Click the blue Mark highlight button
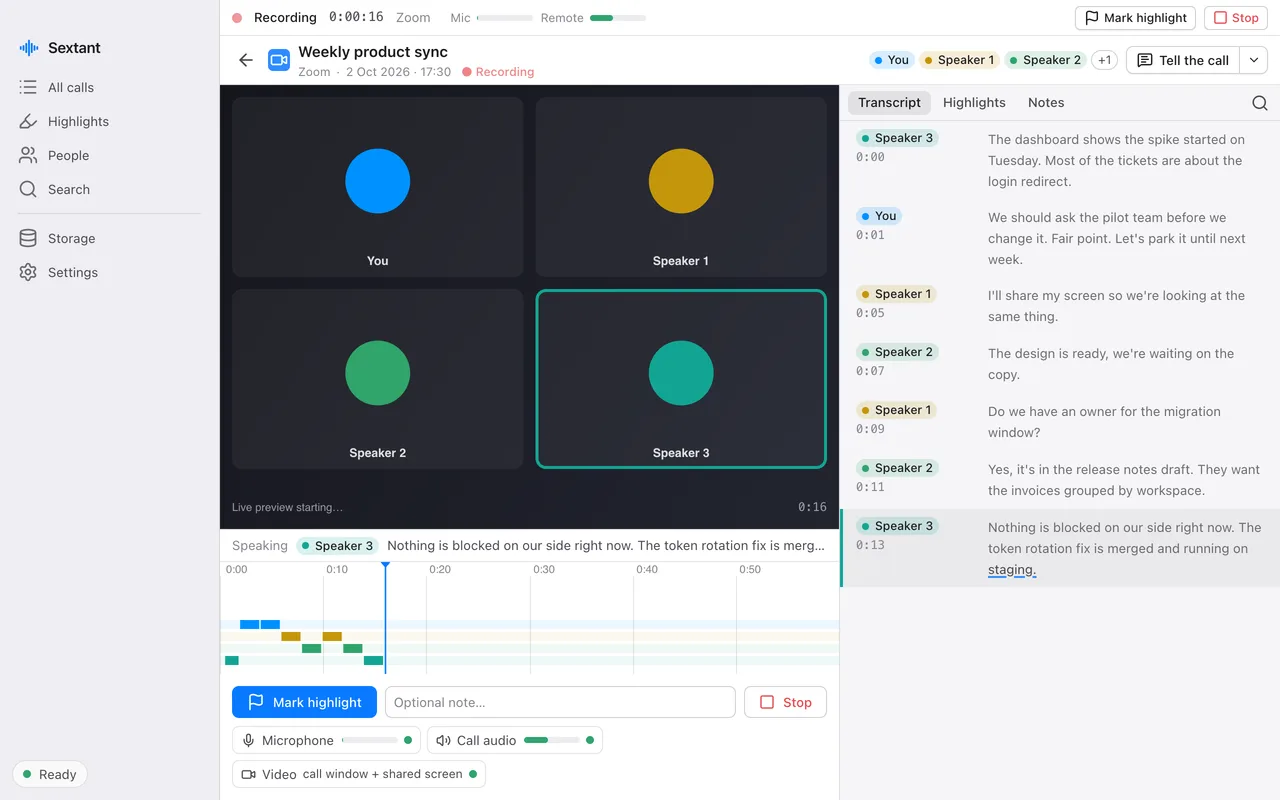The image size is (1280, 800). (304, 702)
